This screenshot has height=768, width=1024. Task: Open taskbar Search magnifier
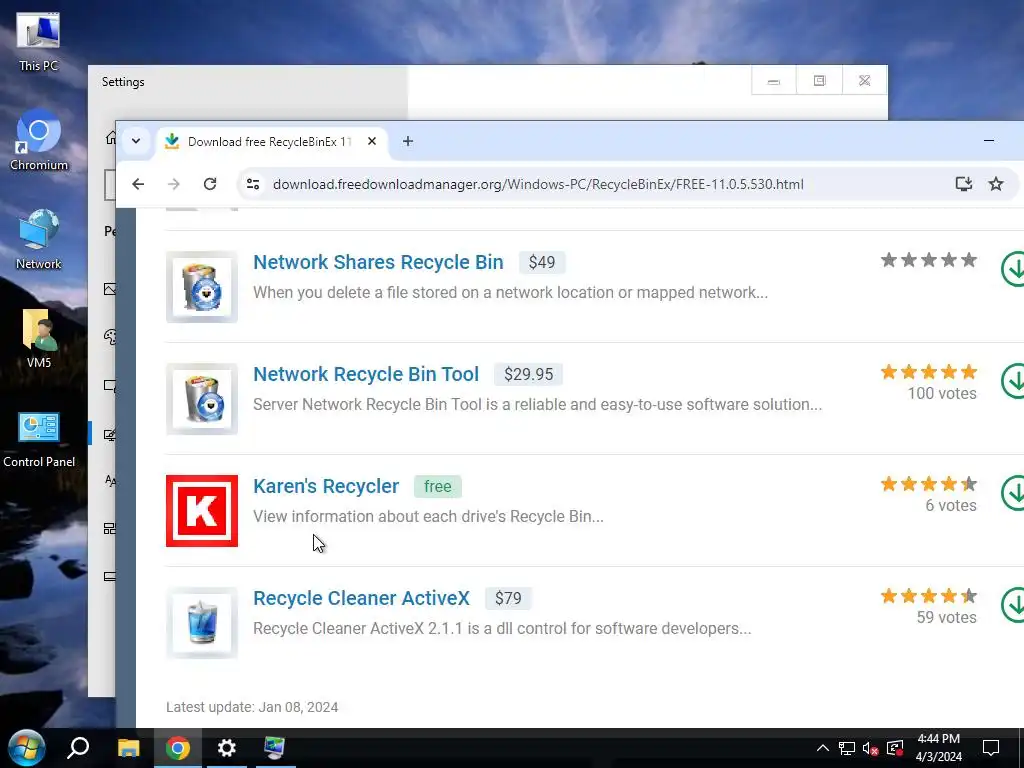[78, 748]
